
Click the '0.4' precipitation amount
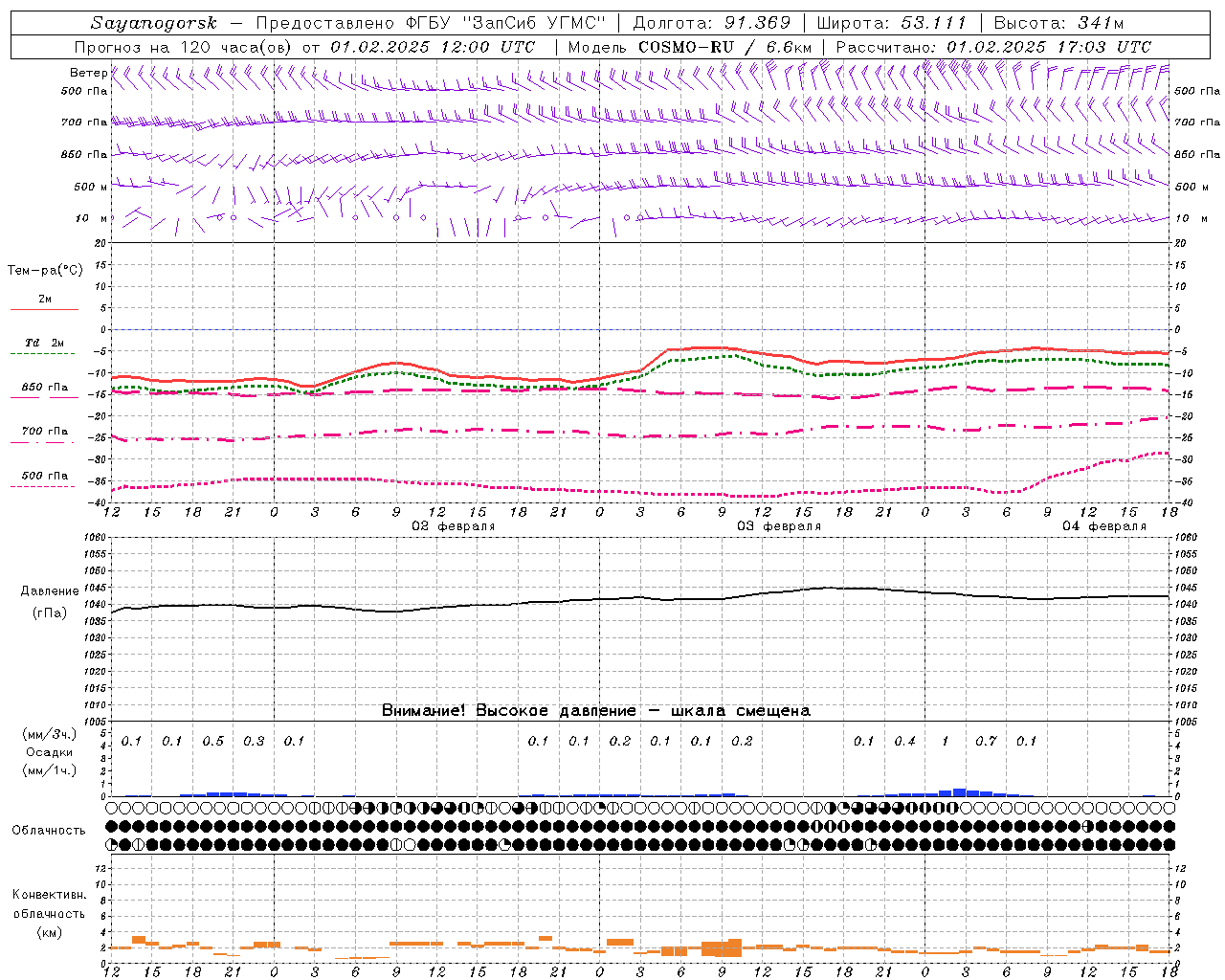point(904,741)
